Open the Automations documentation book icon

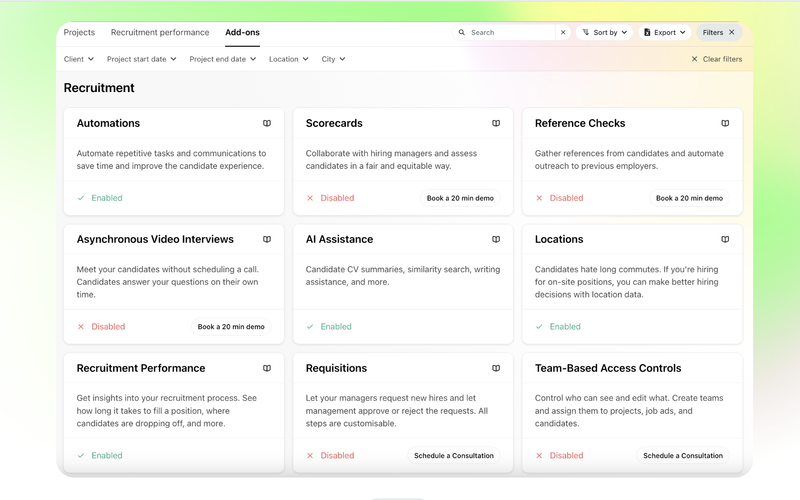pos(267,124)
